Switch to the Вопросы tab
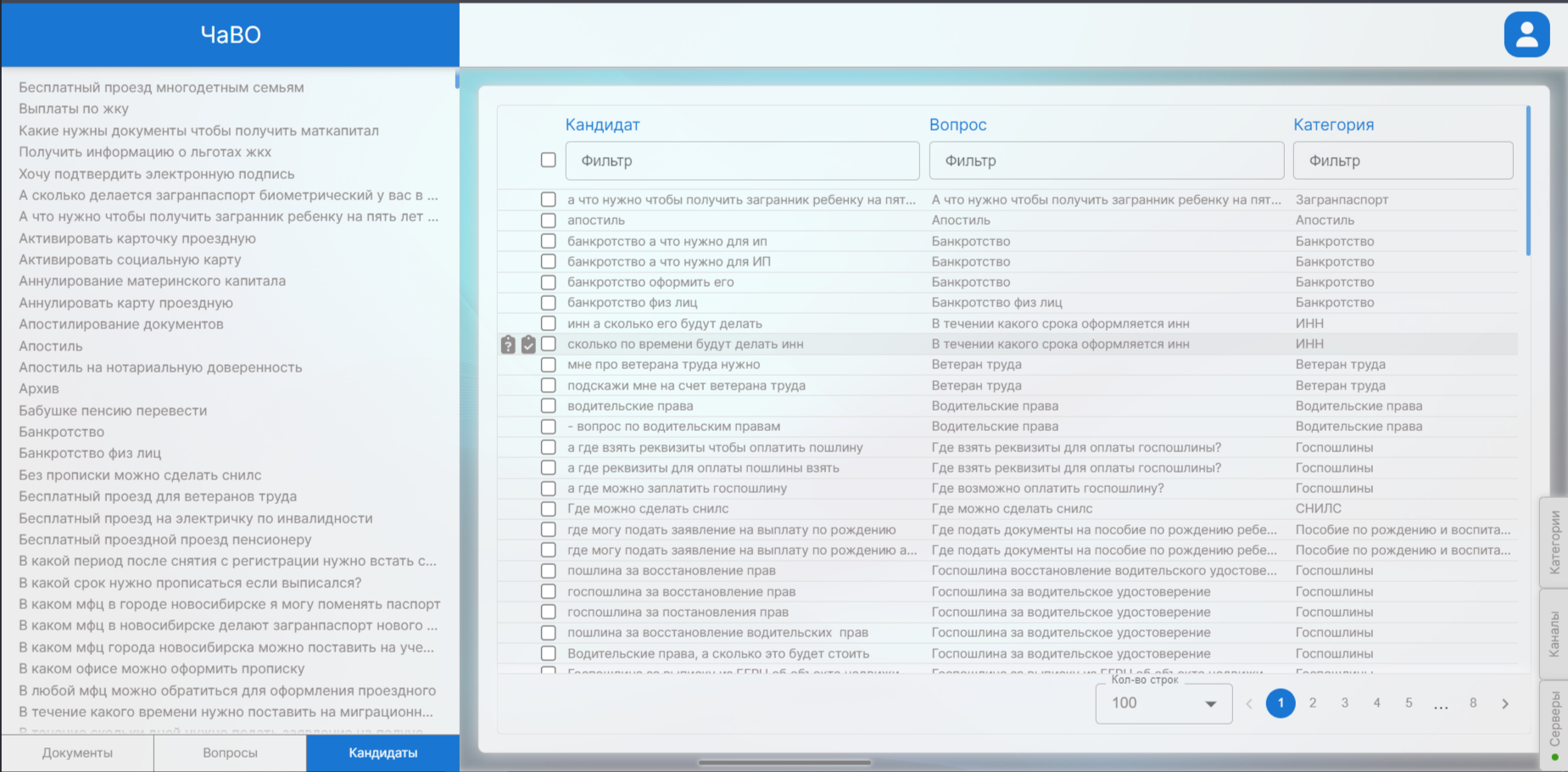Image resolution: width=1568 pixels, height=772 pixels. pos(230,753)
